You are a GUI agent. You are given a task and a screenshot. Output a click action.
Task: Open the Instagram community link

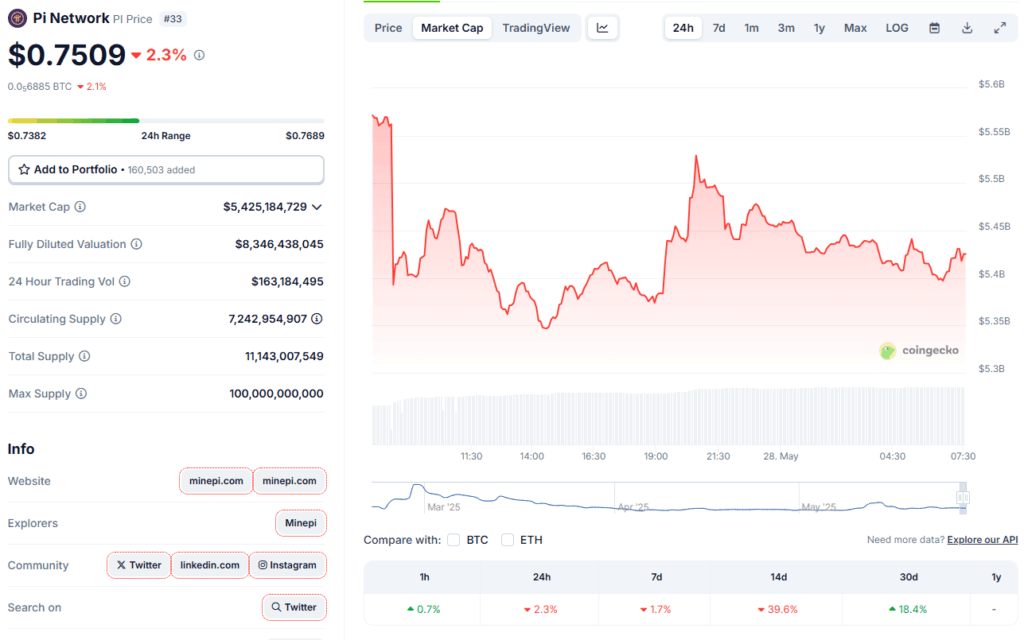tap(287, 565)
